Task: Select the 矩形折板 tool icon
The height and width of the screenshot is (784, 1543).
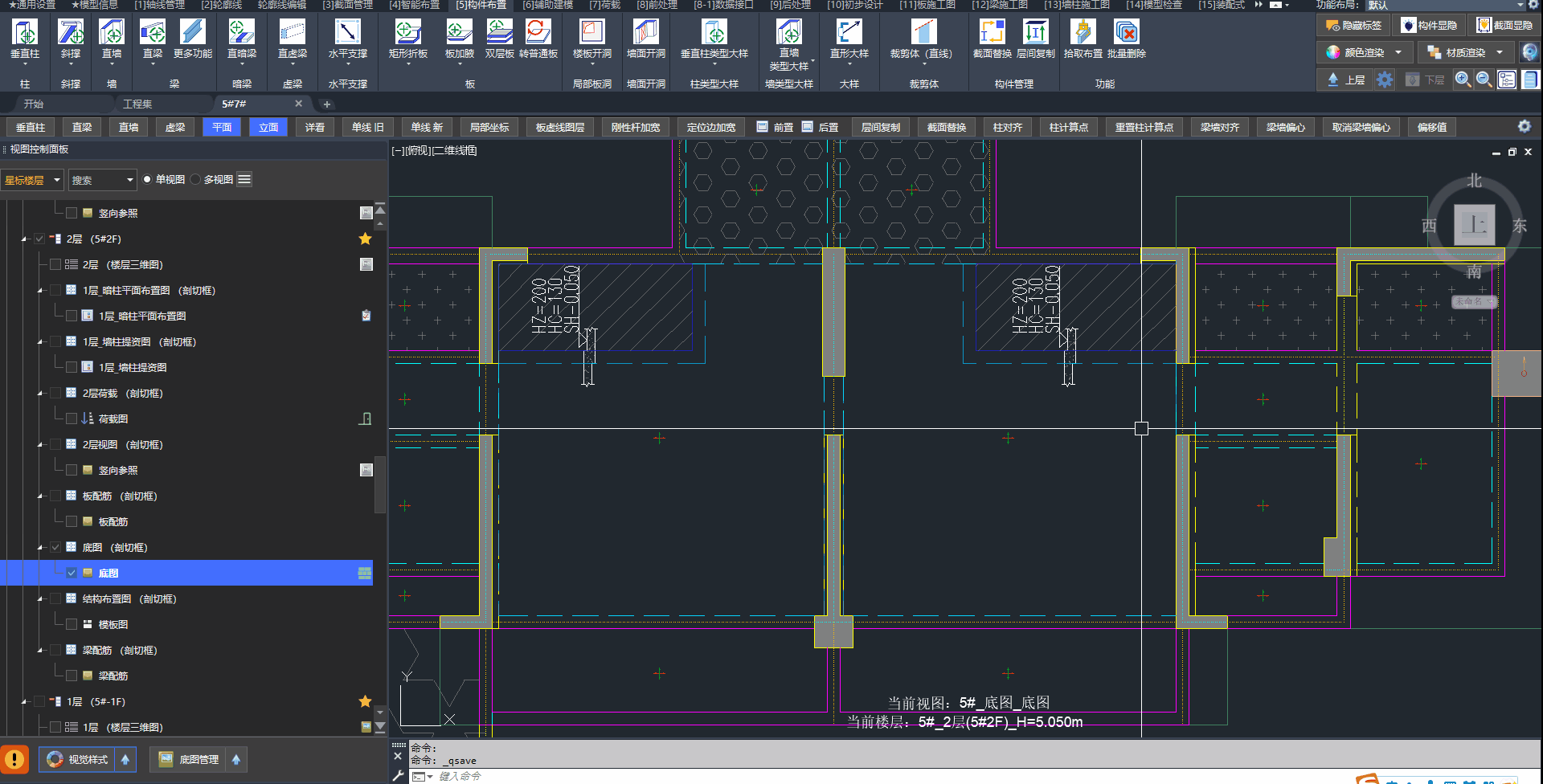Action: coord(407,32)
